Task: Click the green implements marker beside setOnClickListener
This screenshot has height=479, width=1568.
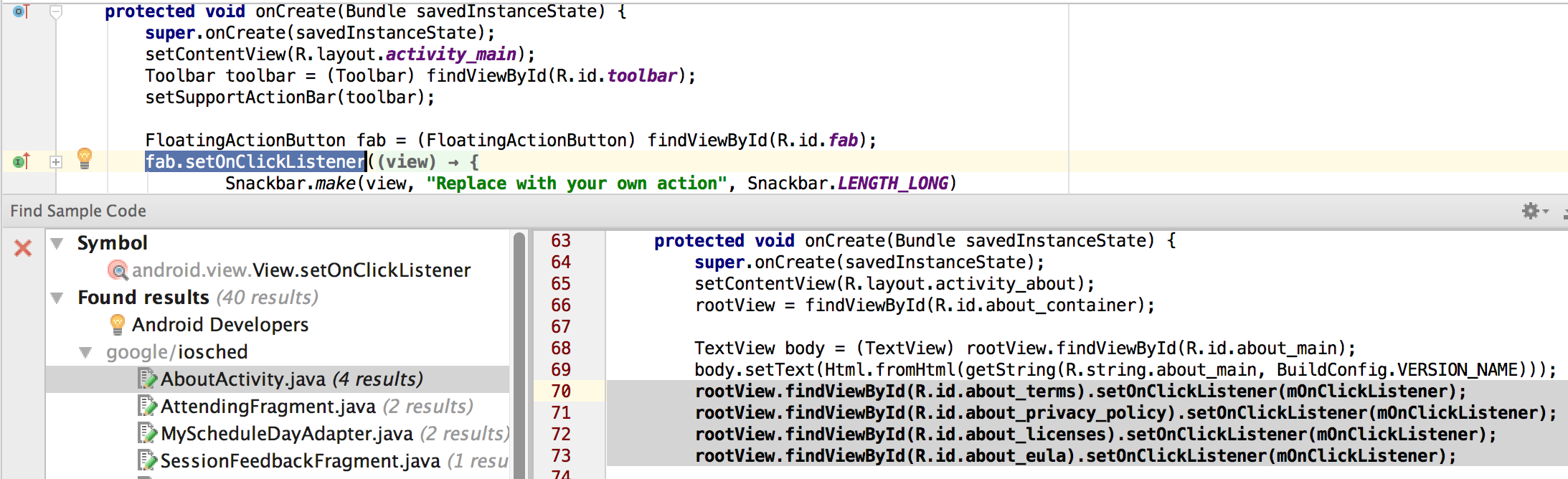Action: pos(21,161)
